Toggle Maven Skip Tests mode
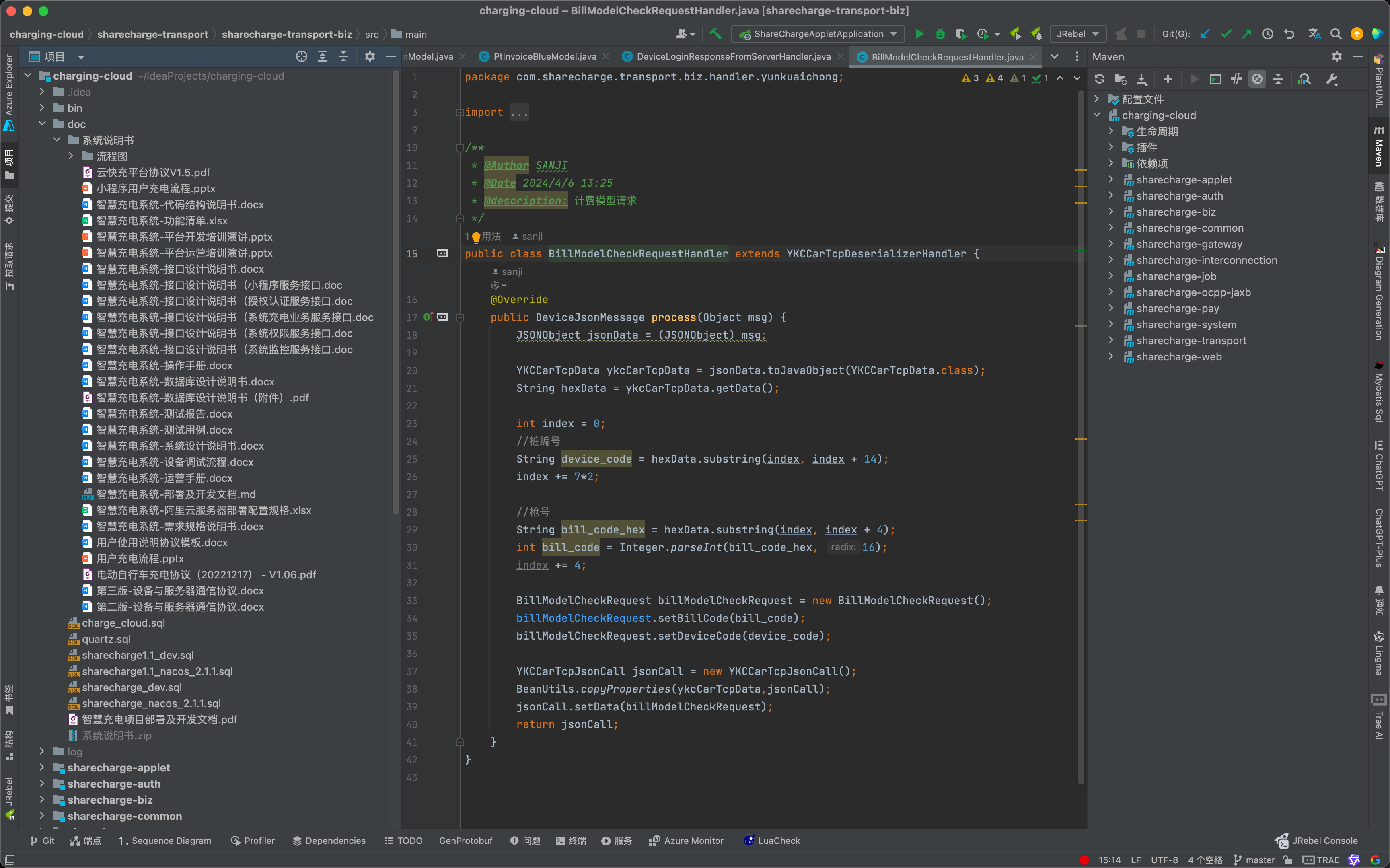 pos(1257,79)
